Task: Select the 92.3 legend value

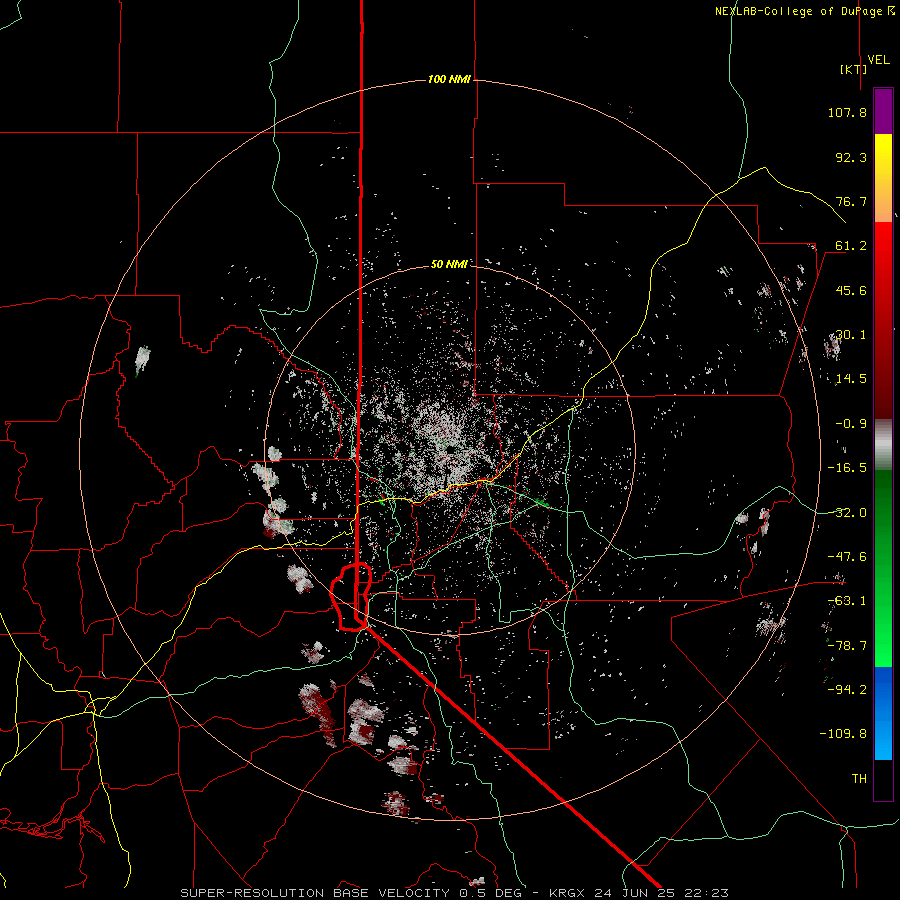Action: coord(851,157)
